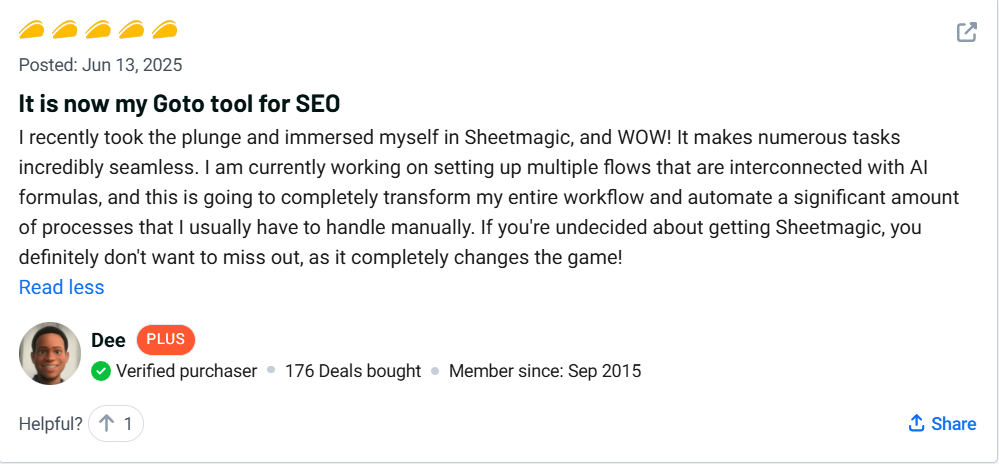Click the review title about SEO
The height and width of the screenshot is (464, 999).
tap(180, 103)
